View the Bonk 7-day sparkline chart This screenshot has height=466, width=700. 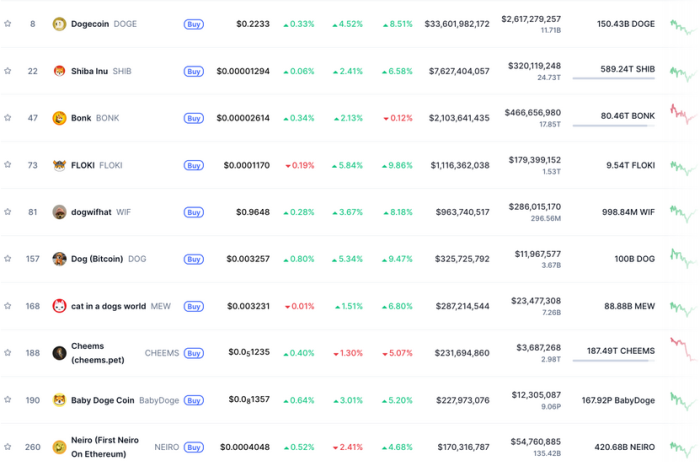(683, 117)
